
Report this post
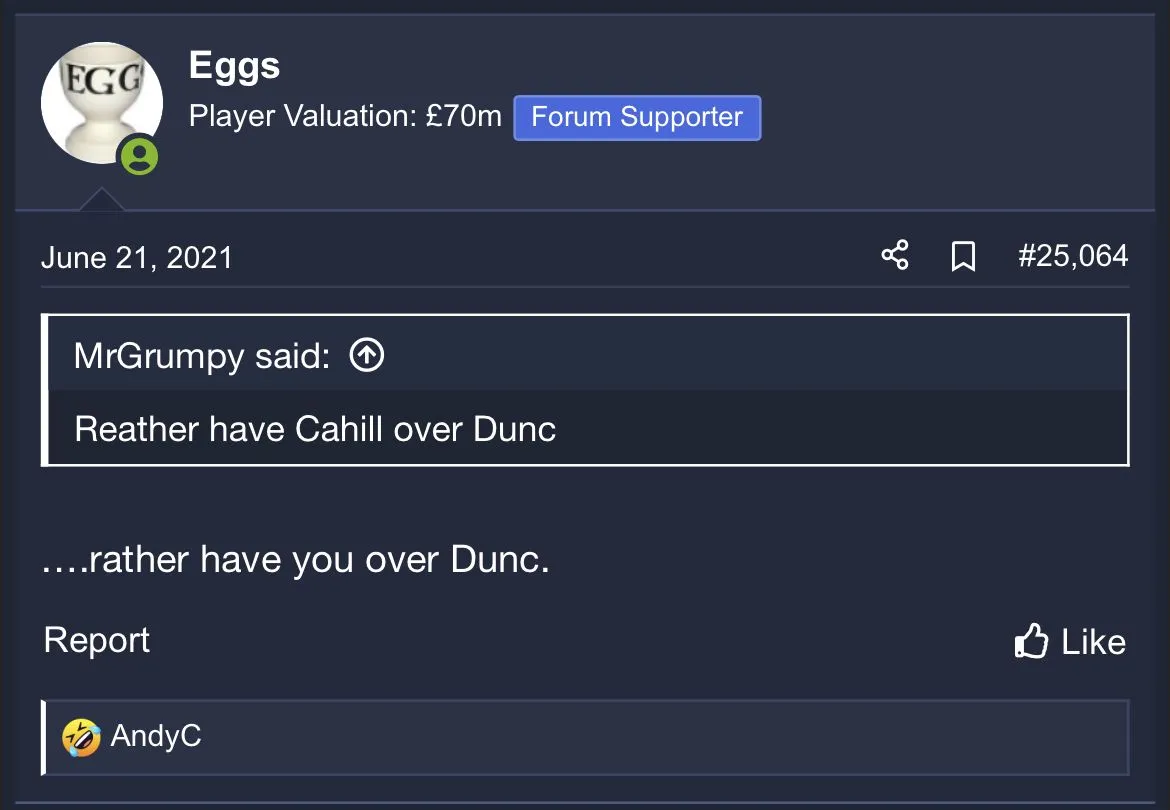(97, 640)
